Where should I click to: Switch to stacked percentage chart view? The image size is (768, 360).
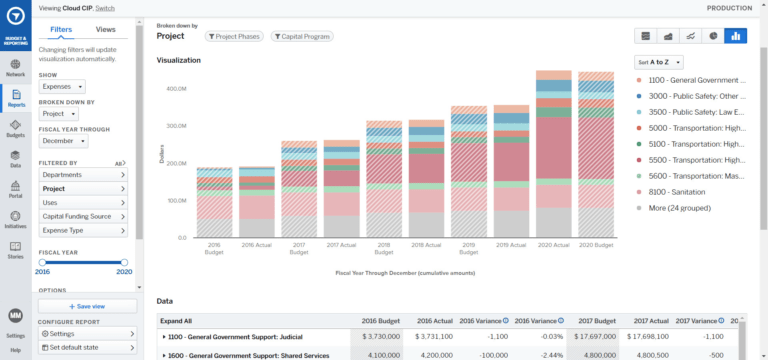646,36
